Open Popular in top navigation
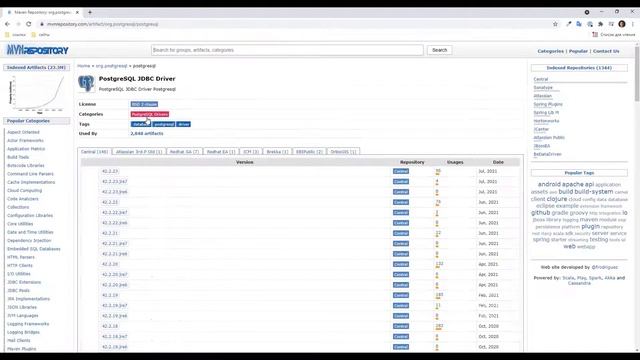 (578, 51)
